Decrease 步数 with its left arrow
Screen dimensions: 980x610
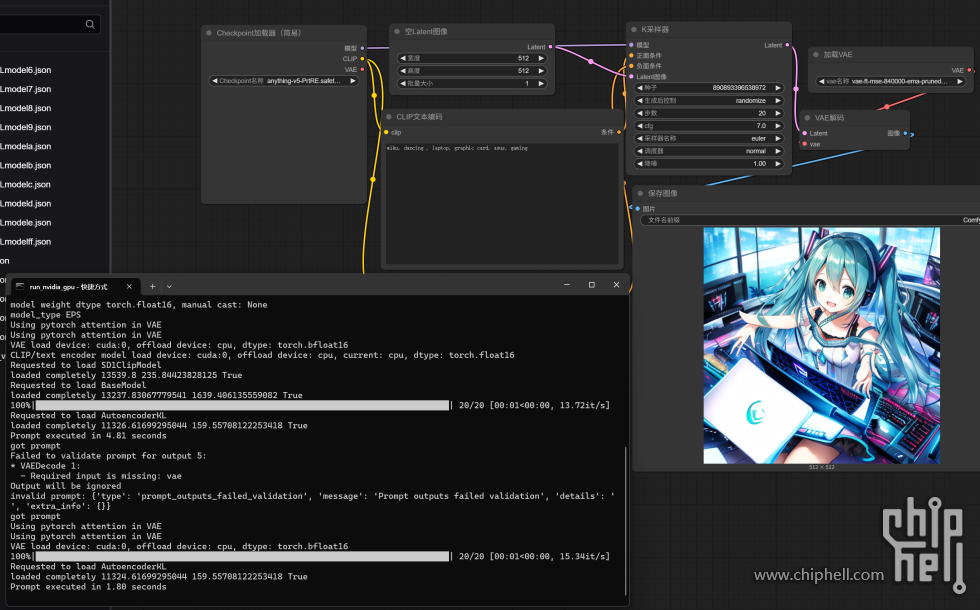[x=639, y=113]
